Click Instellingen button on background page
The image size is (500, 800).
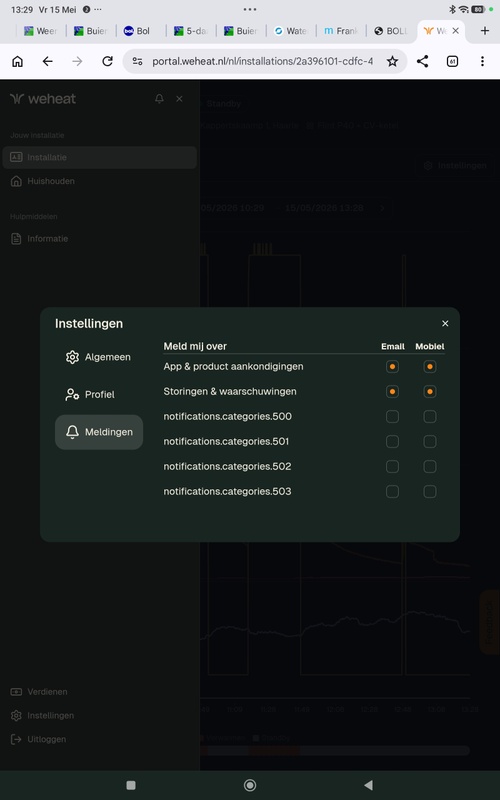(455, 165)
